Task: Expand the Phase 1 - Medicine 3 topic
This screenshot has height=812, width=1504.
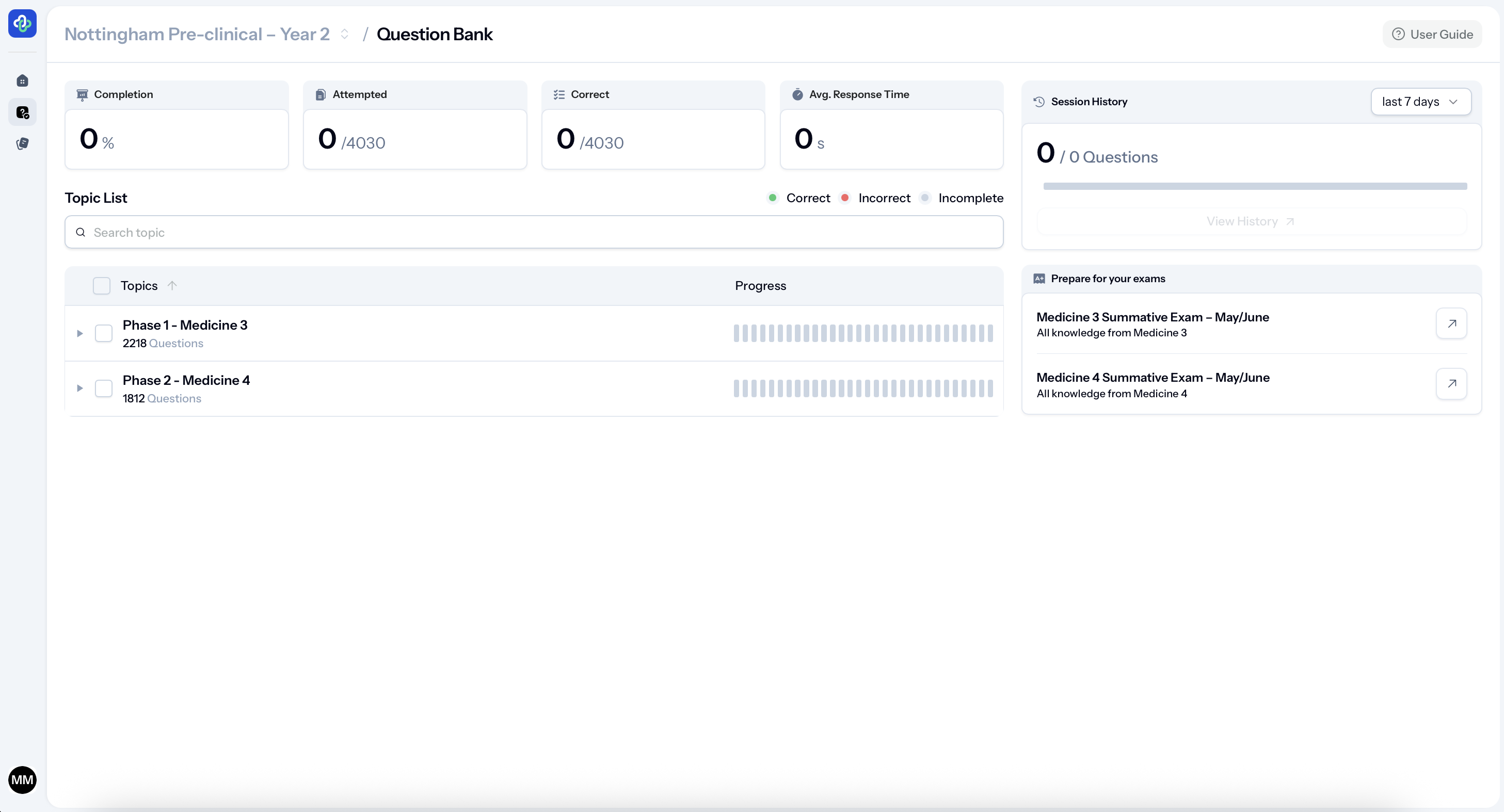Action: click(80, 333)
